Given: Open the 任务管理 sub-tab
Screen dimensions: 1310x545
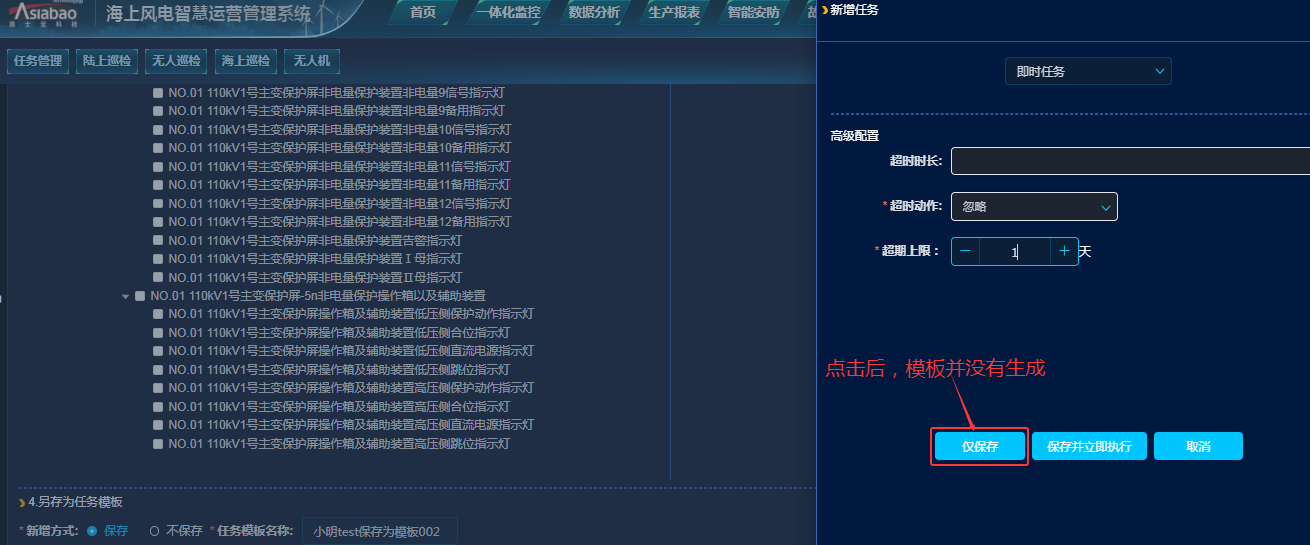Looking at the screenshot, I should 37,62.
